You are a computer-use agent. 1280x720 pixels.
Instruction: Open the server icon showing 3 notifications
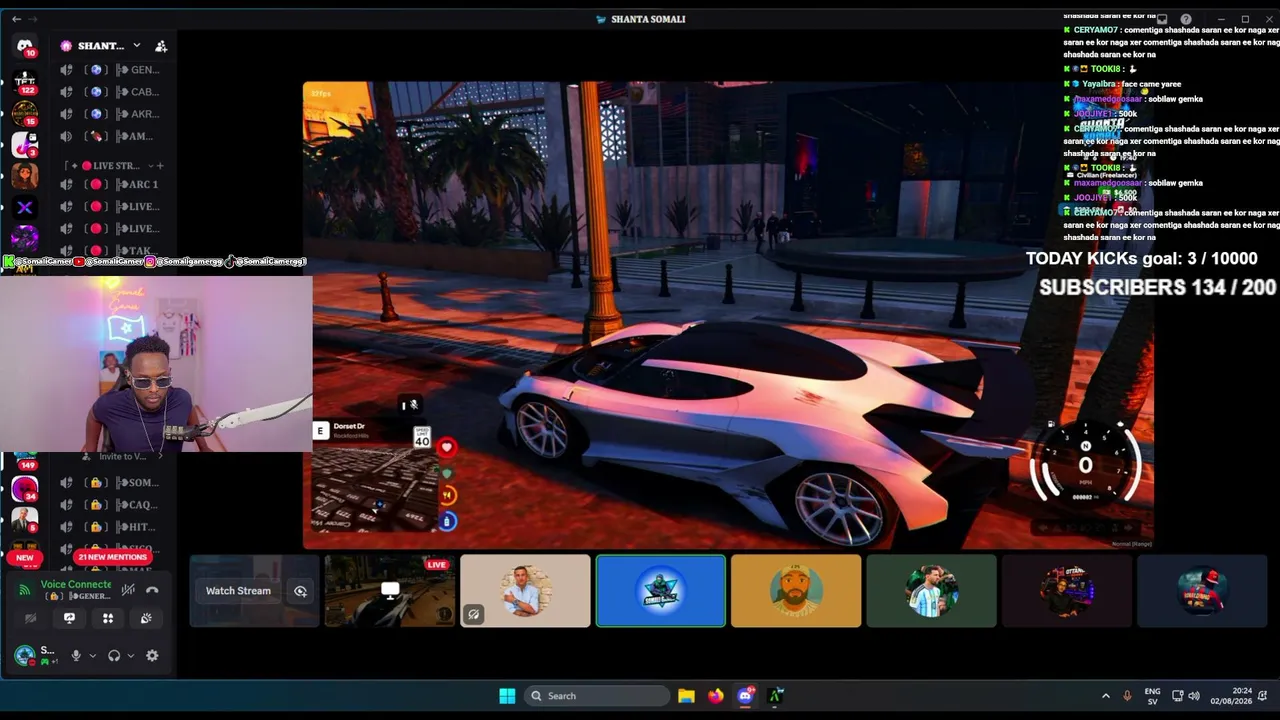pyautogui.click(x=25, y=145)
